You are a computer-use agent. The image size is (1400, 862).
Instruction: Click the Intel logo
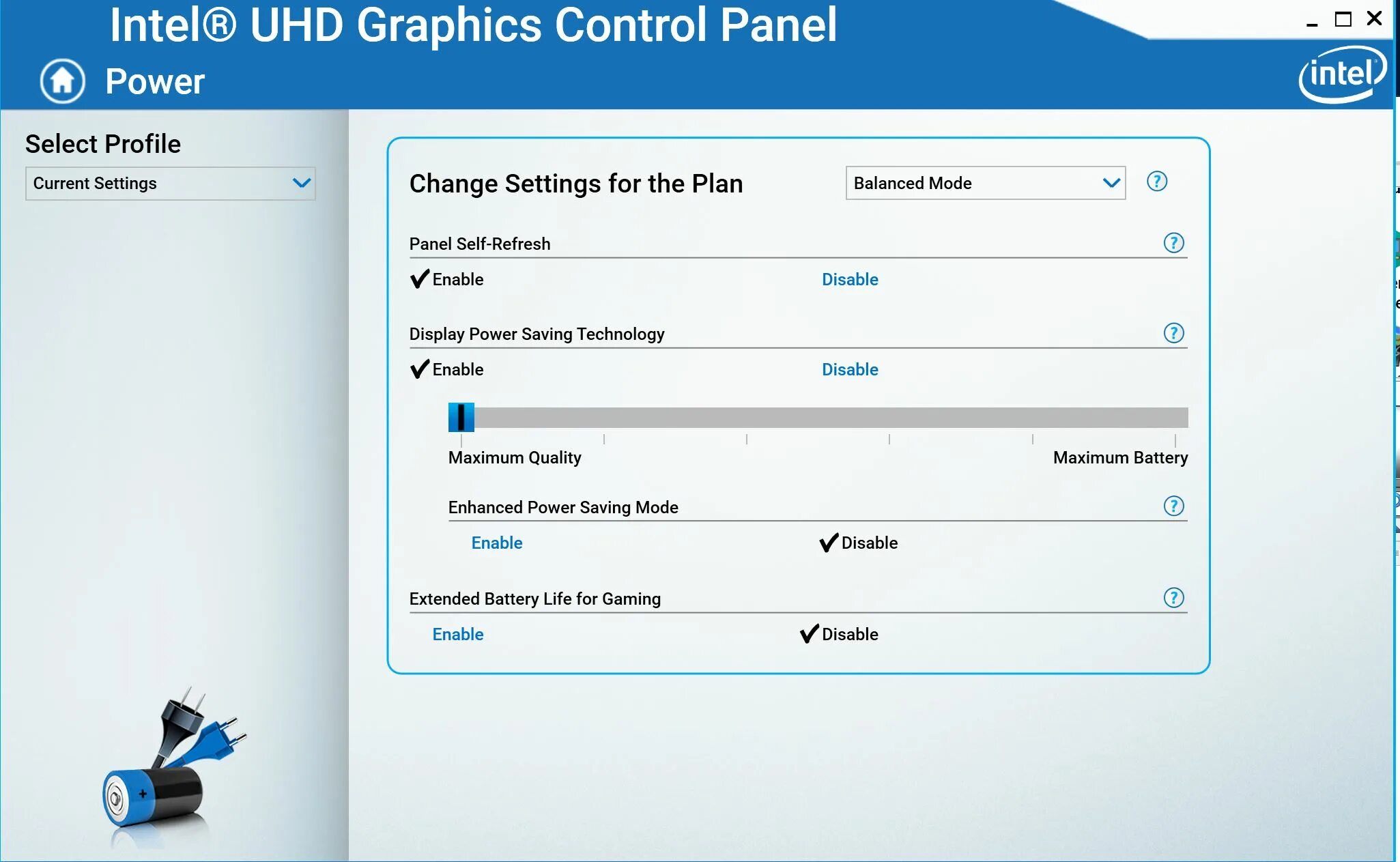click(1343, 74)
